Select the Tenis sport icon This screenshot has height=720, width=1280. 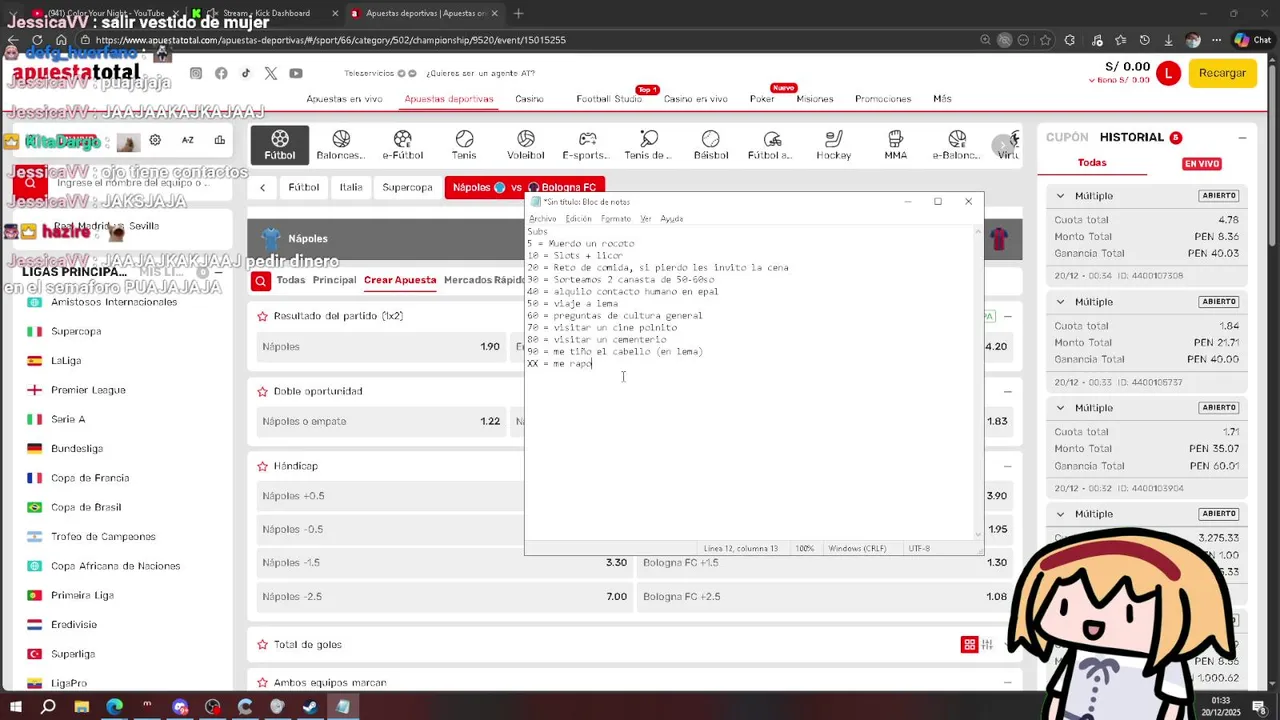click(464, 145)
